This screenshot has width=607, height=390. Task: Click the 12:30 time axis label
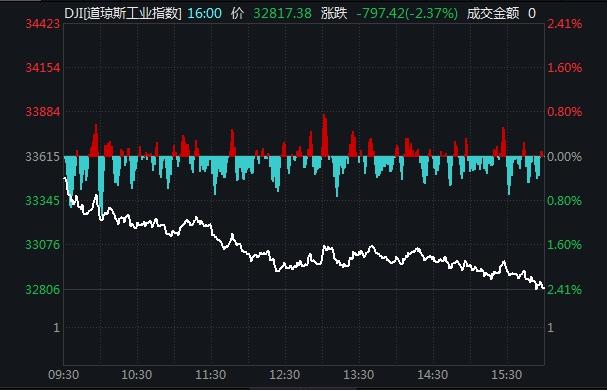point(285,375)
